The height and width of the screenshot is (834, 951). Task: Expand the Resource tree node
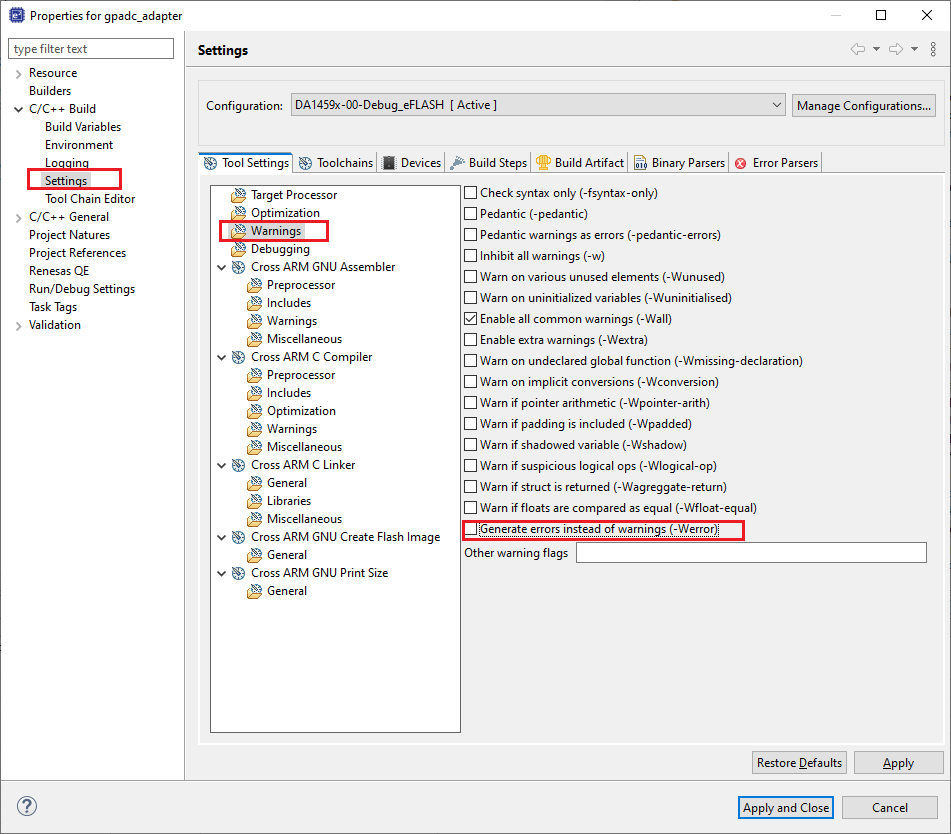18,74
